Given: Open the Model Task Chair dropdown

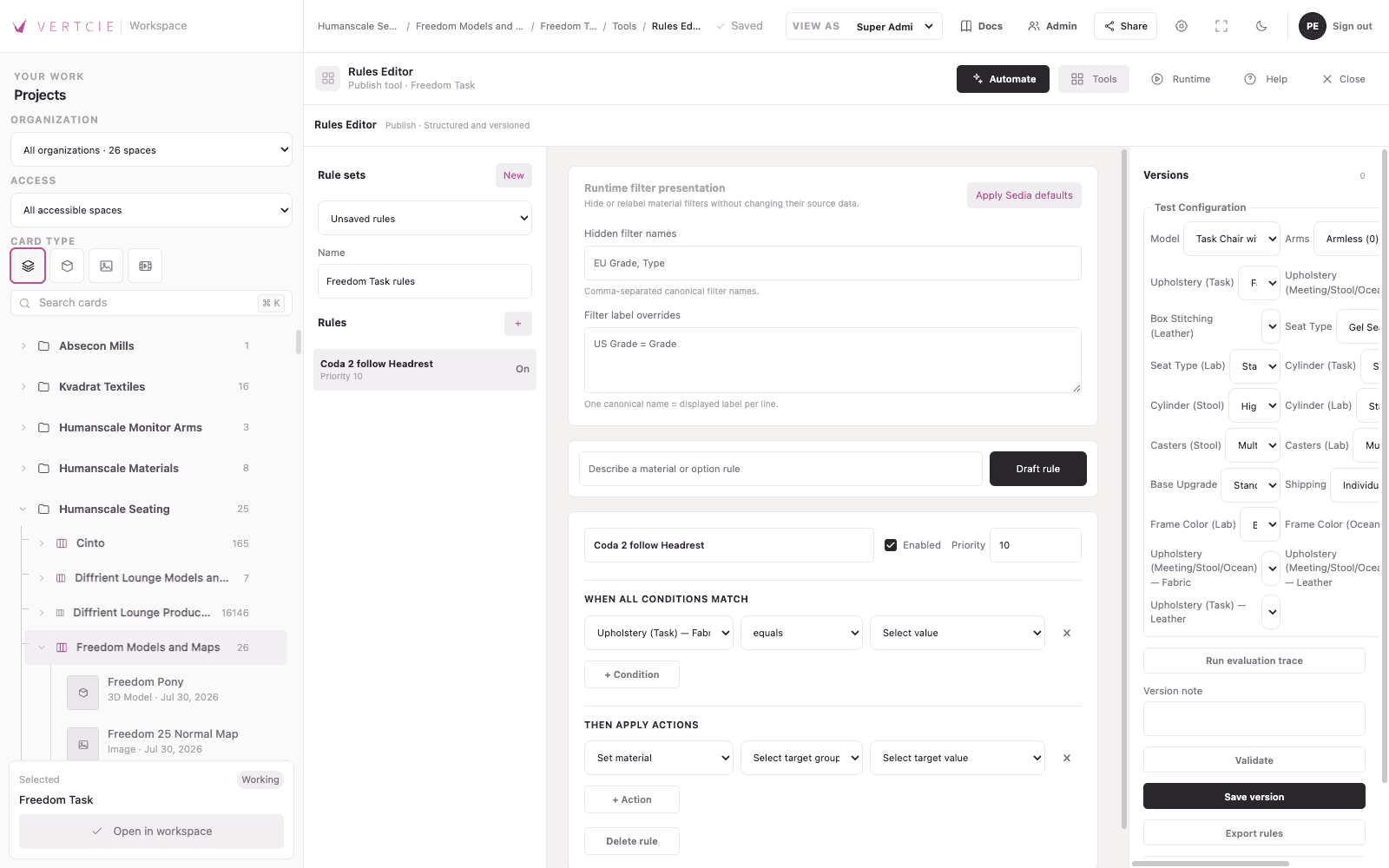Looking at the screenshot, I should [1232, 239].
